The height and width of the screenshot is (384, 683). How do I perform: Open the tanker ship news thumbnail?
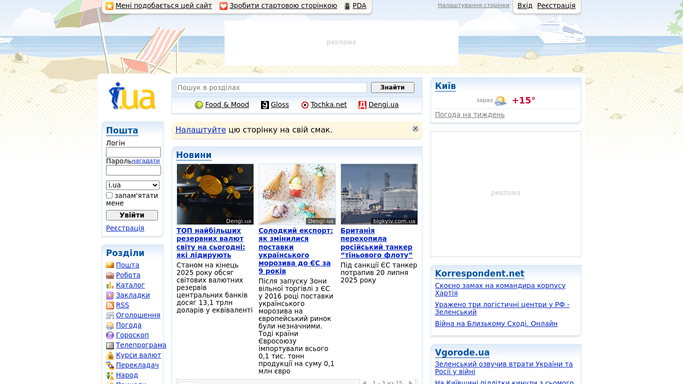(x=379, y=194)
